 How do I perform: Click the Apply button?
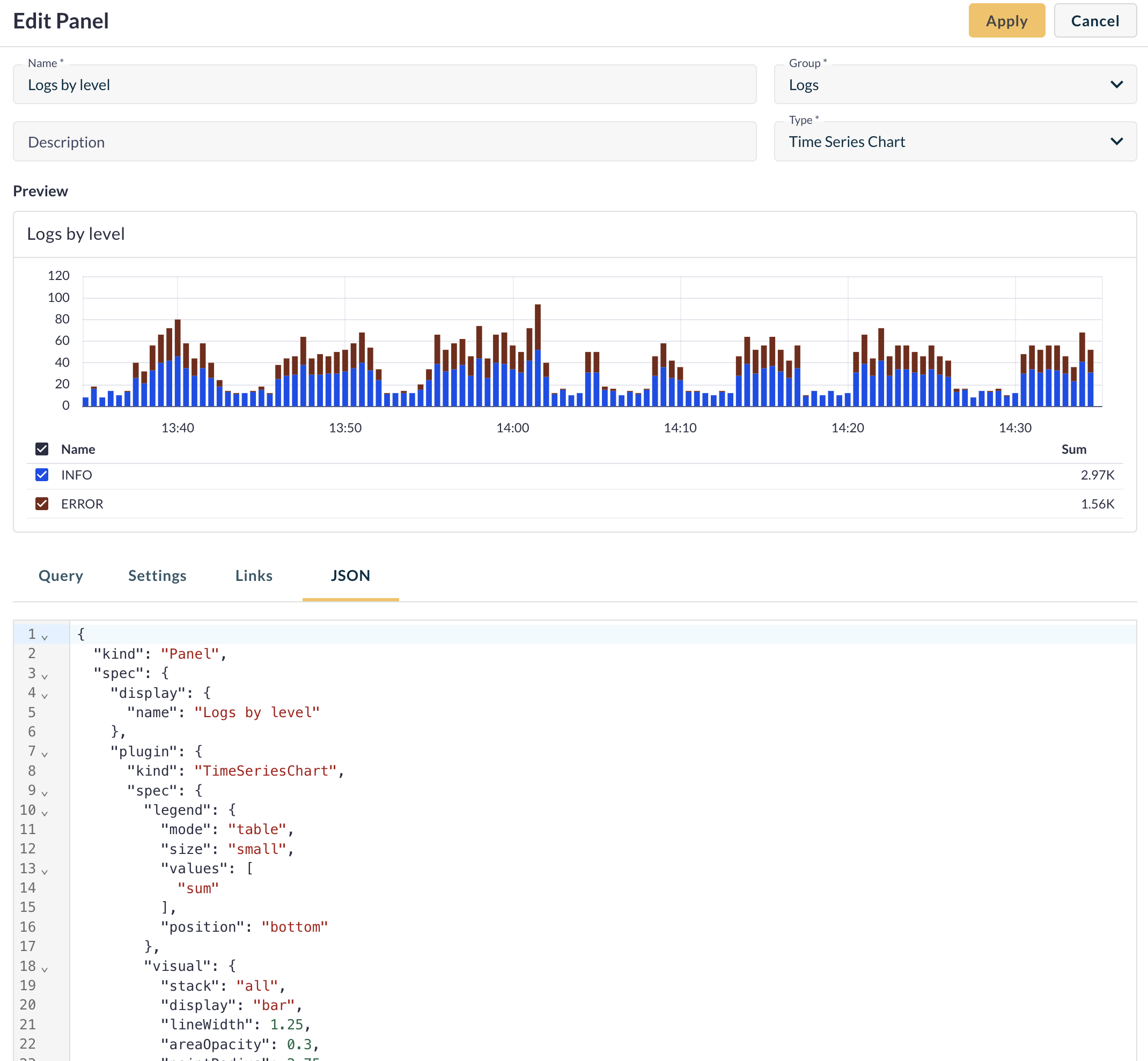tap(1006, 21)
